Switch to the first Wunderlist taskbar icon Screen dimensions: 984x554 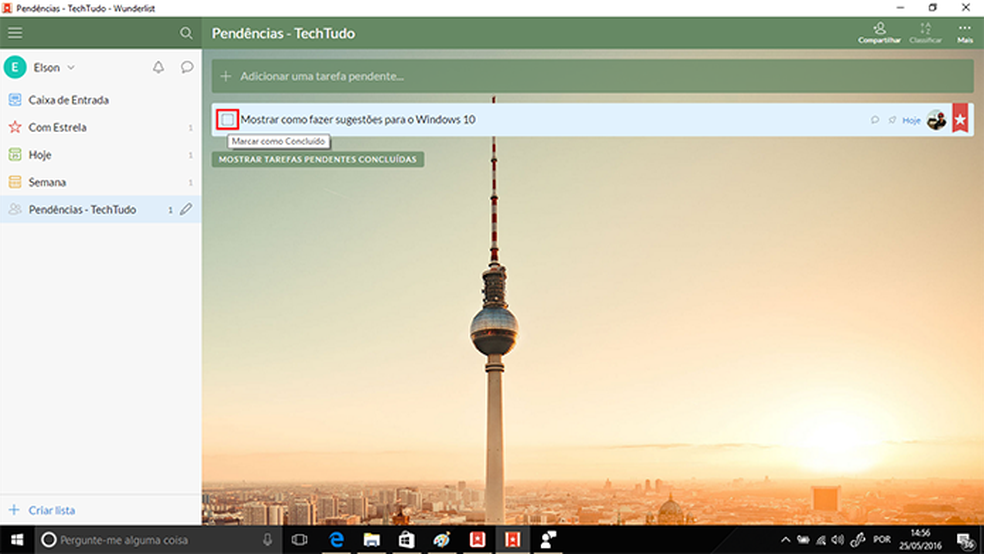[478, 540]
